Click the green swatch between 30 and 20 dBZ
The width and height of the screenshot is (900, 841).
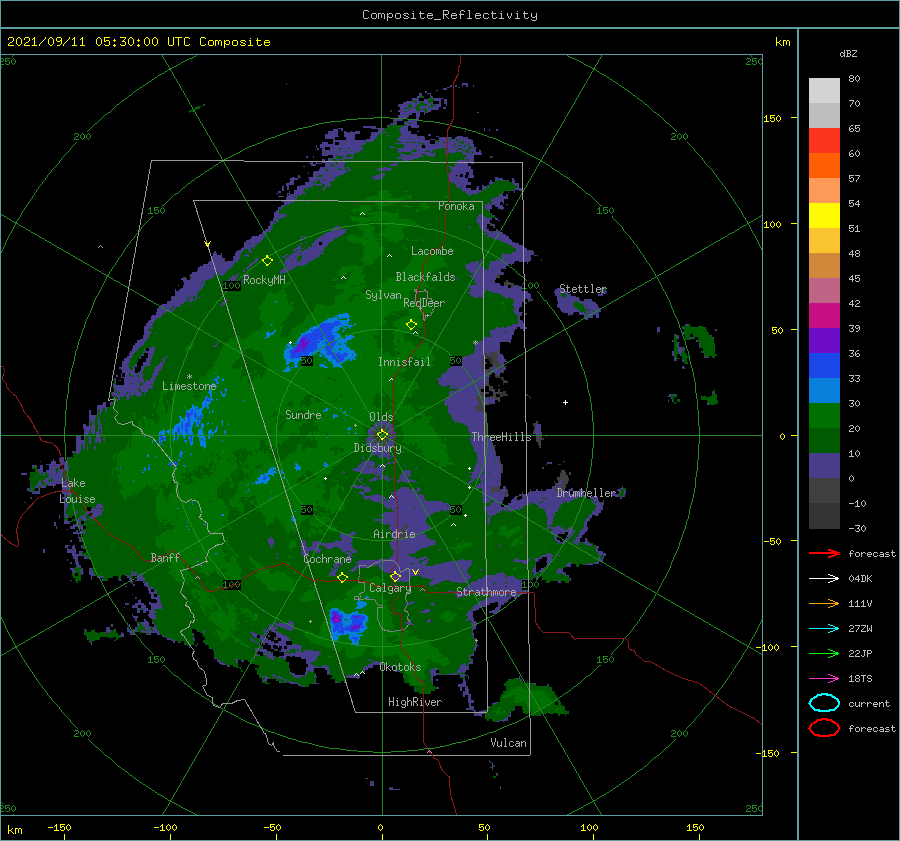pos(824,416)
